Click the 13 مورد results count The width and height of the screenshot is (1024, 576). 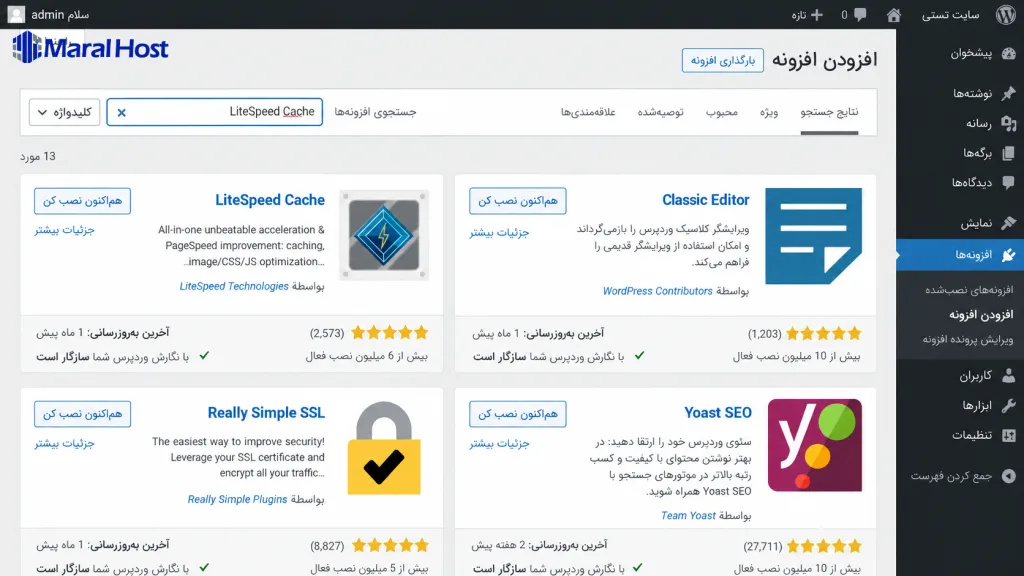click(38, 157)
